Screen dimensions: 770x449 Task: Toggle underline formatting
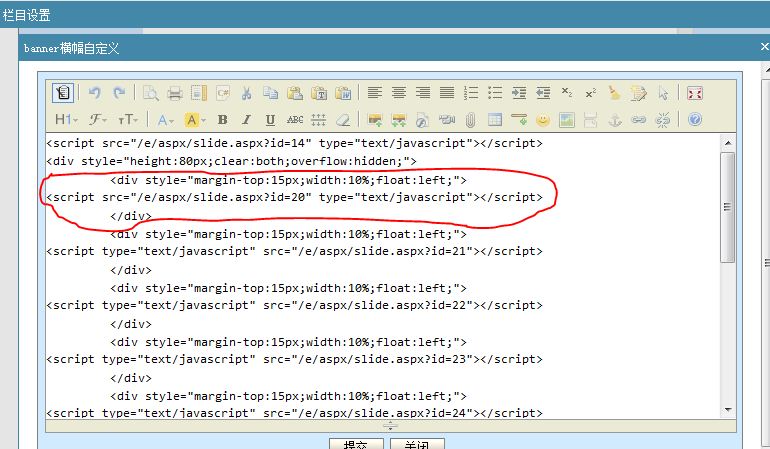tap(270, 119)
